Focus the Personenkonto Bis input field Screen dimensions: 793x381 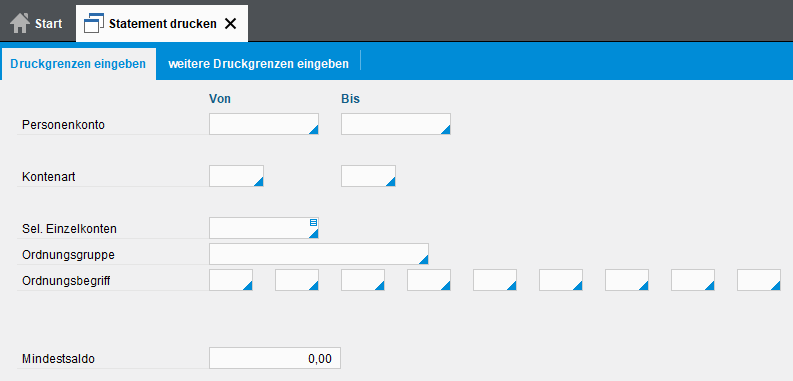pos(396,124)
